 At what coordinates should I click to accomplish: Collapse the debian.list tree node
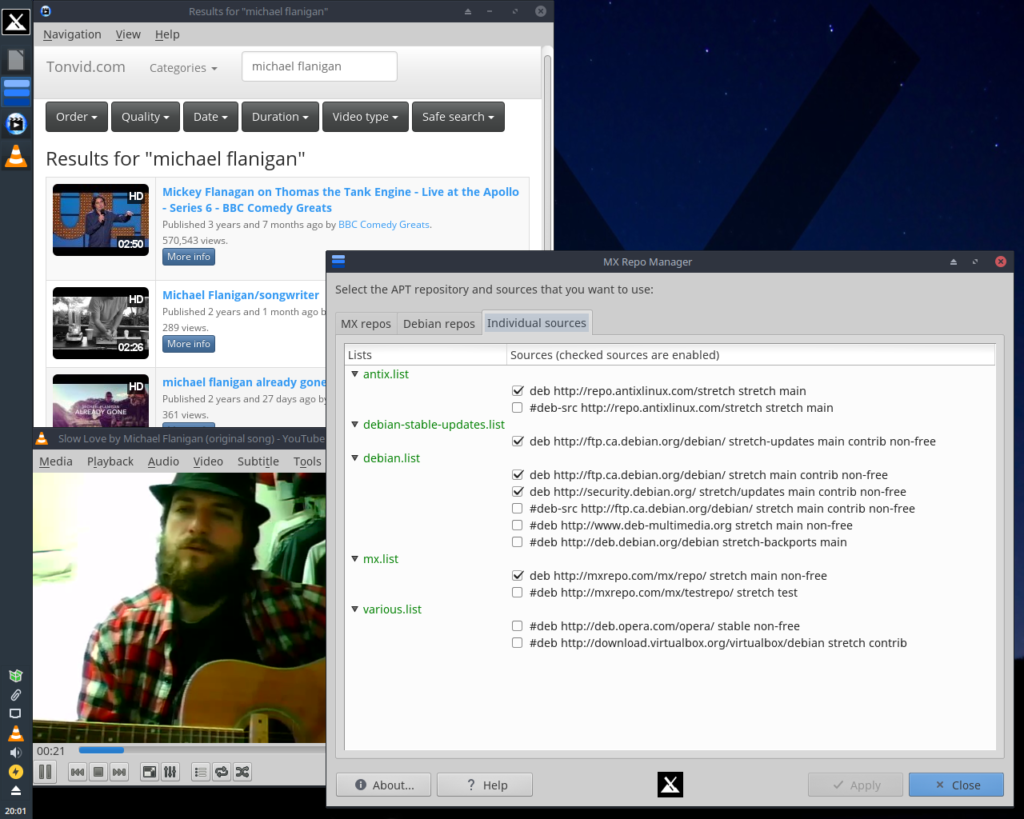point(355,458)
